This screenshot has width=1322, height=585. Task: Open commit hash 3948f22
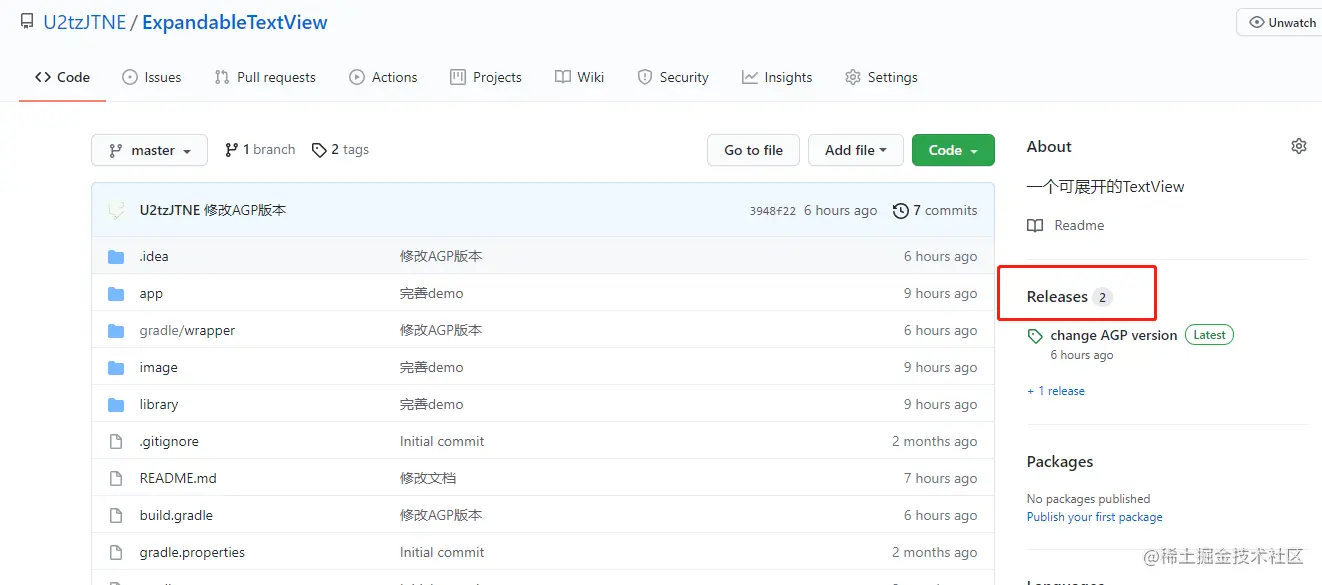tap(772, 211)
